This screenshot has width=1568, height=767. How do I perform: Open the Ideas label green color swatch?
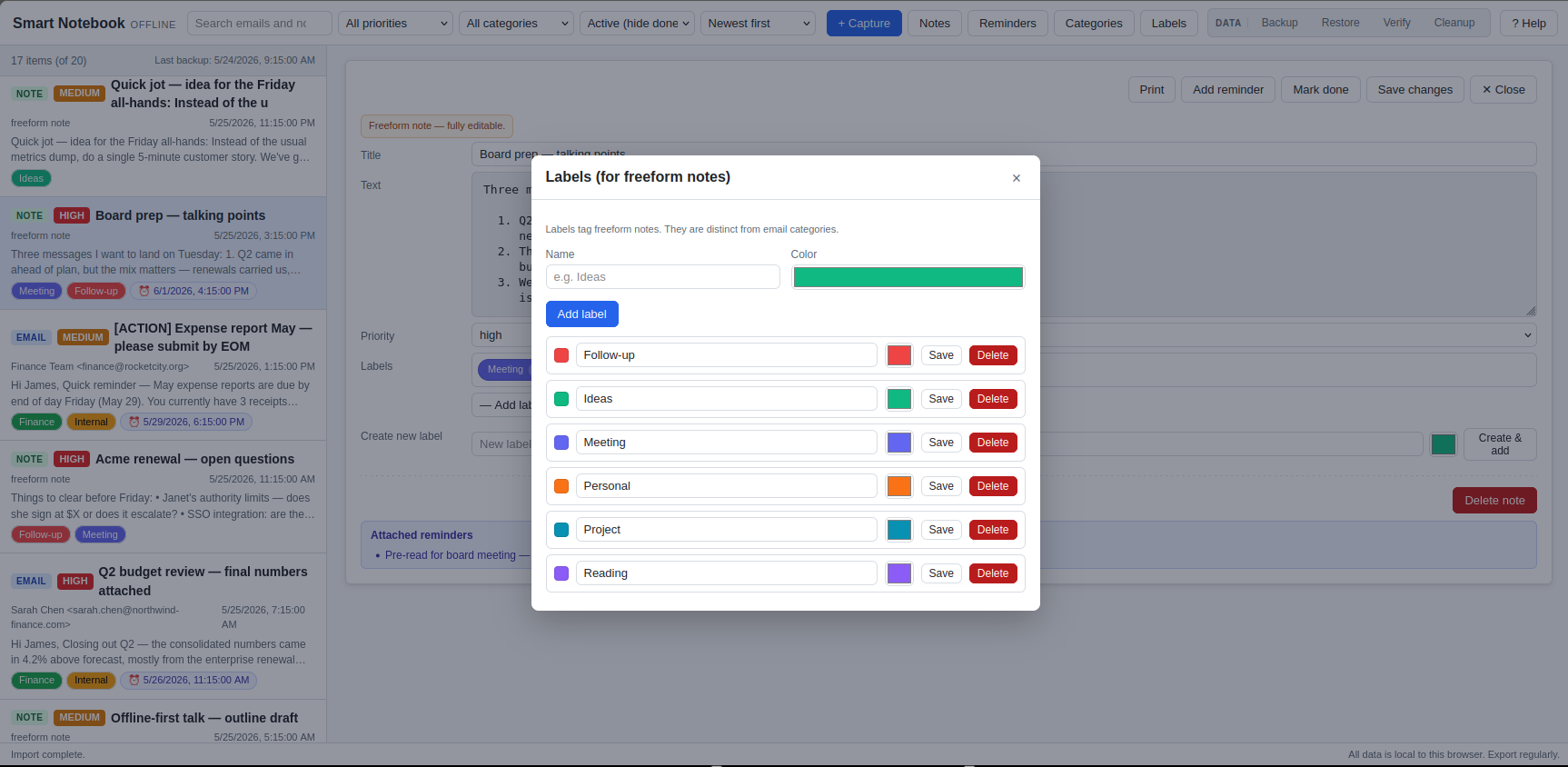pyautogui.click(x=898, y=399)
